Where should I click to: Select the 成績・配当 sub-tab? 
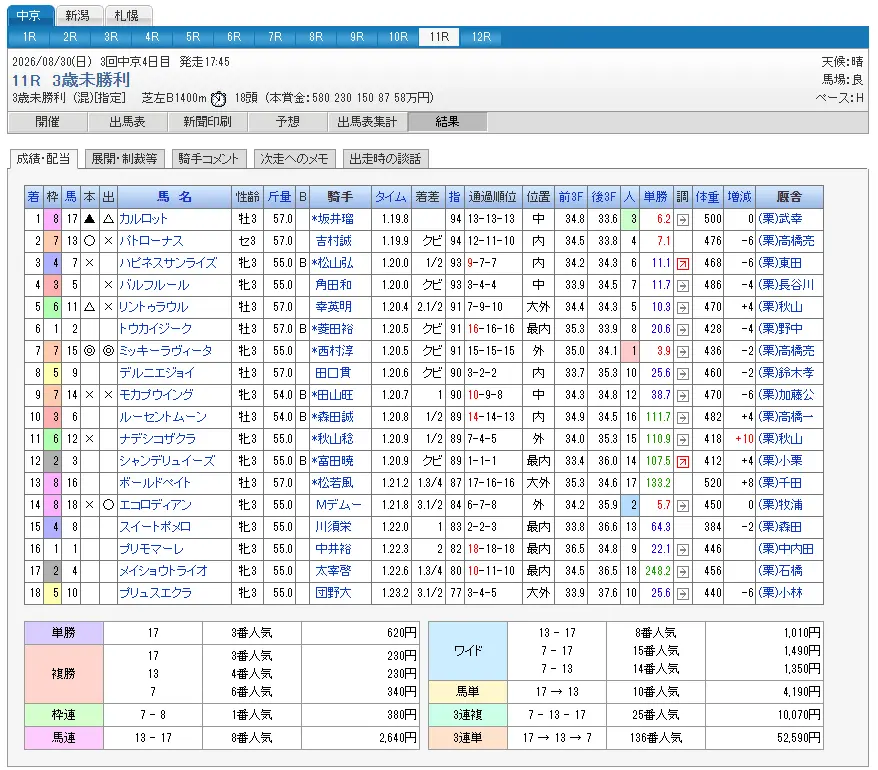tap(44, 159)
